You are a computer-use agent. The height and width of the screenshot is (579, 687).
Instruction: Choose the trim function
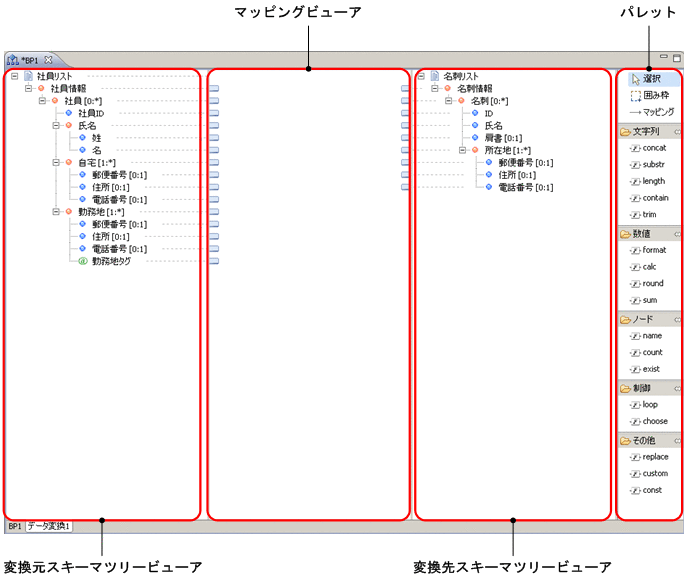click(643, 215)
